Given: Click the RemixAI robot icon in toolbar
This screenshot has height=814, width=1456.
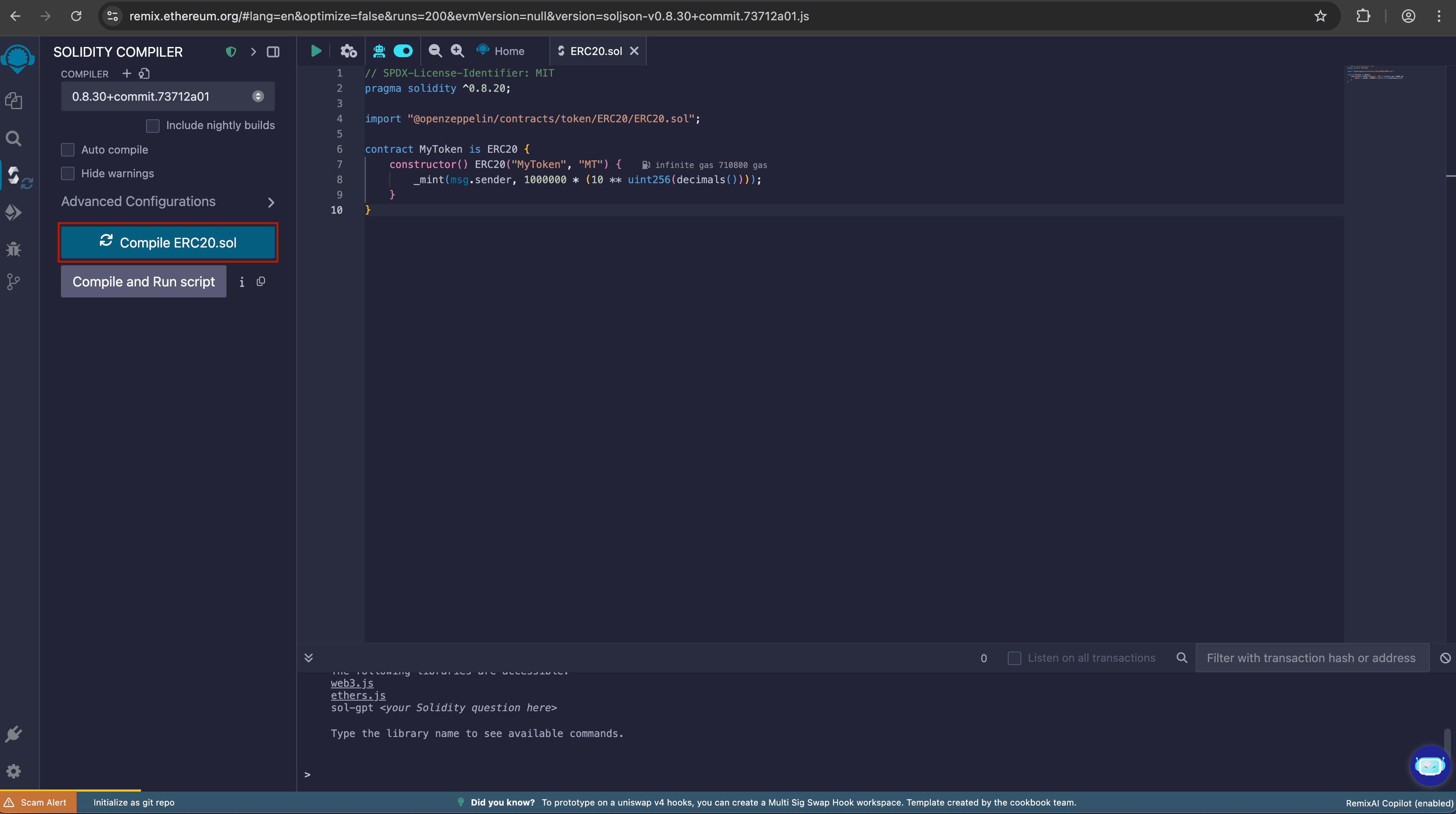Looking at the screenshot, I should pyautogui.click(x=379, y=51).
